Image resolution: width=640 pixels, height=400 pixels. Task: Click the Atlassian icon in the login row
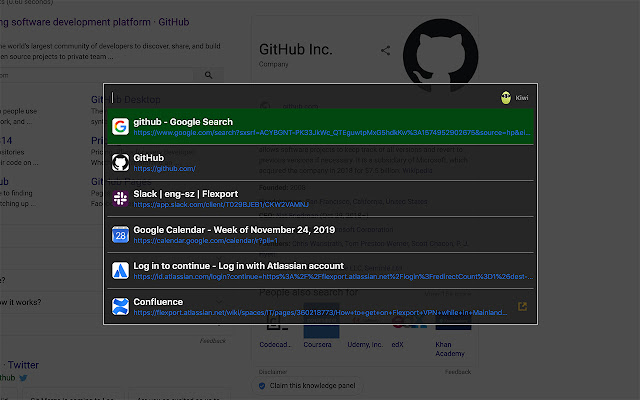[x=120, y=270]
